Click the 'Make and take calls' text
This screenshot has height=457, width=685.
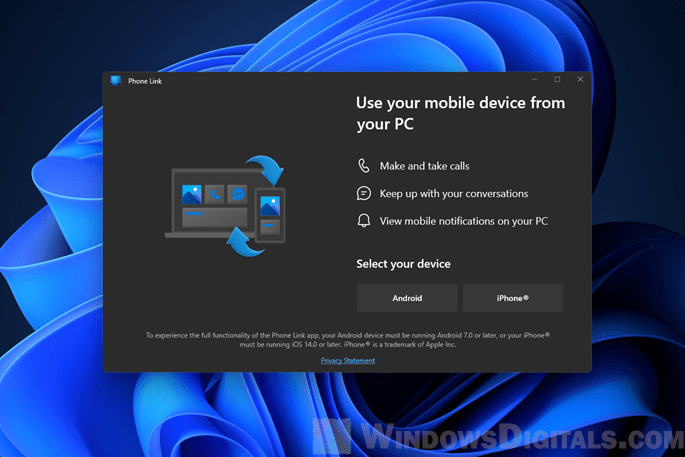(424, 166)
